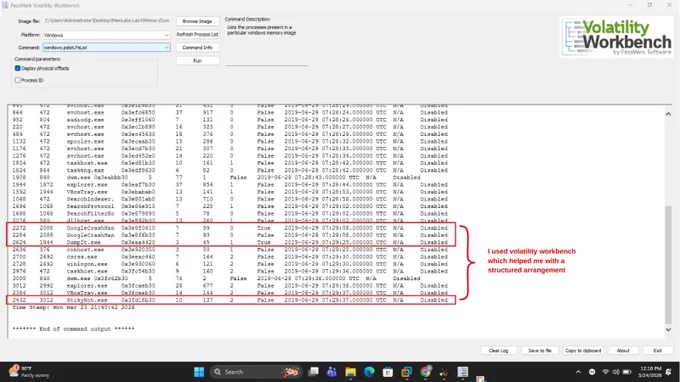Run the selected command

click(197, 61)
